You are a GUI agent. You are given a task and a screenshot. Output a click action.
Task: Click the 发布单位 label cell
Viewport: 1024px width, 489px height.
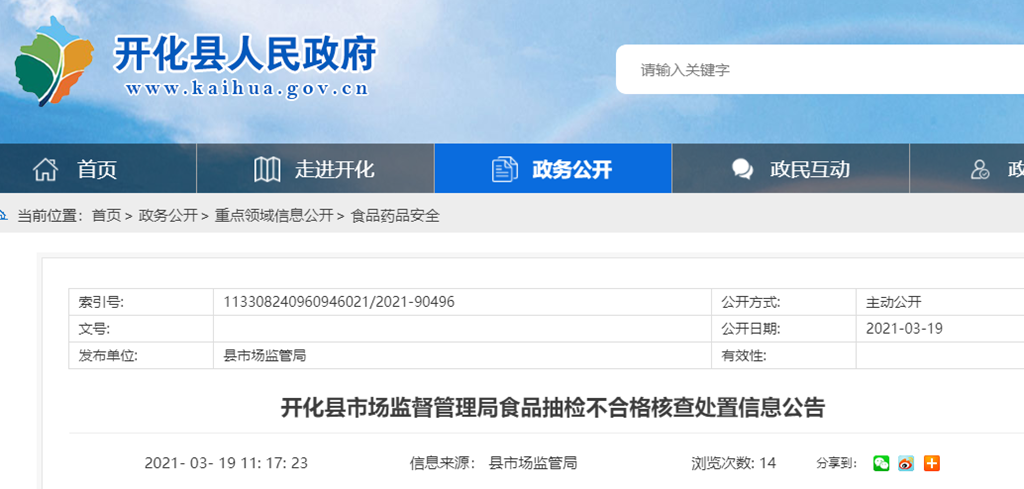point(141,356)
